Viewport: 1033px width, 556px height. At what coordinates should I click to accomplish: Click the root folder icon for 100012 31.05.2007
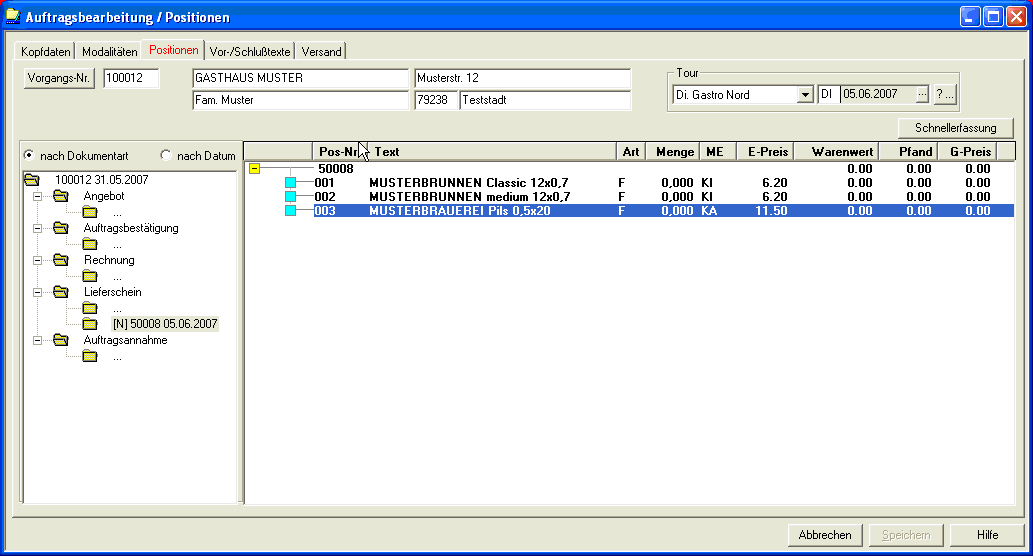tap(31, 180)
